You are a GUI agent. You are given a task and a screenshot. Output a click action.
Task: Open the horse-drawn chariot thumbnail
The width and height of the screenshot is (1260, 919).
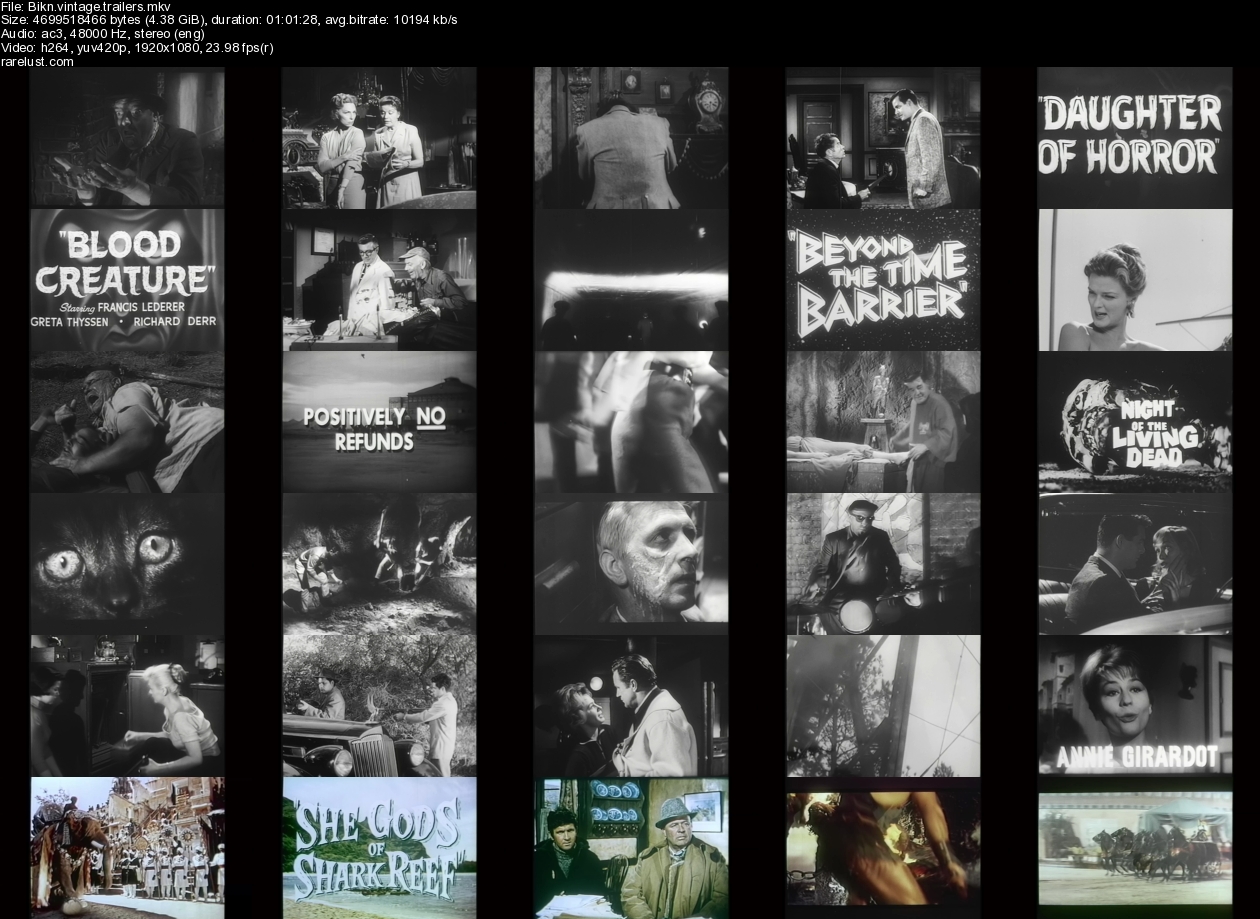pyautogui.click(x=1134, y=847)
